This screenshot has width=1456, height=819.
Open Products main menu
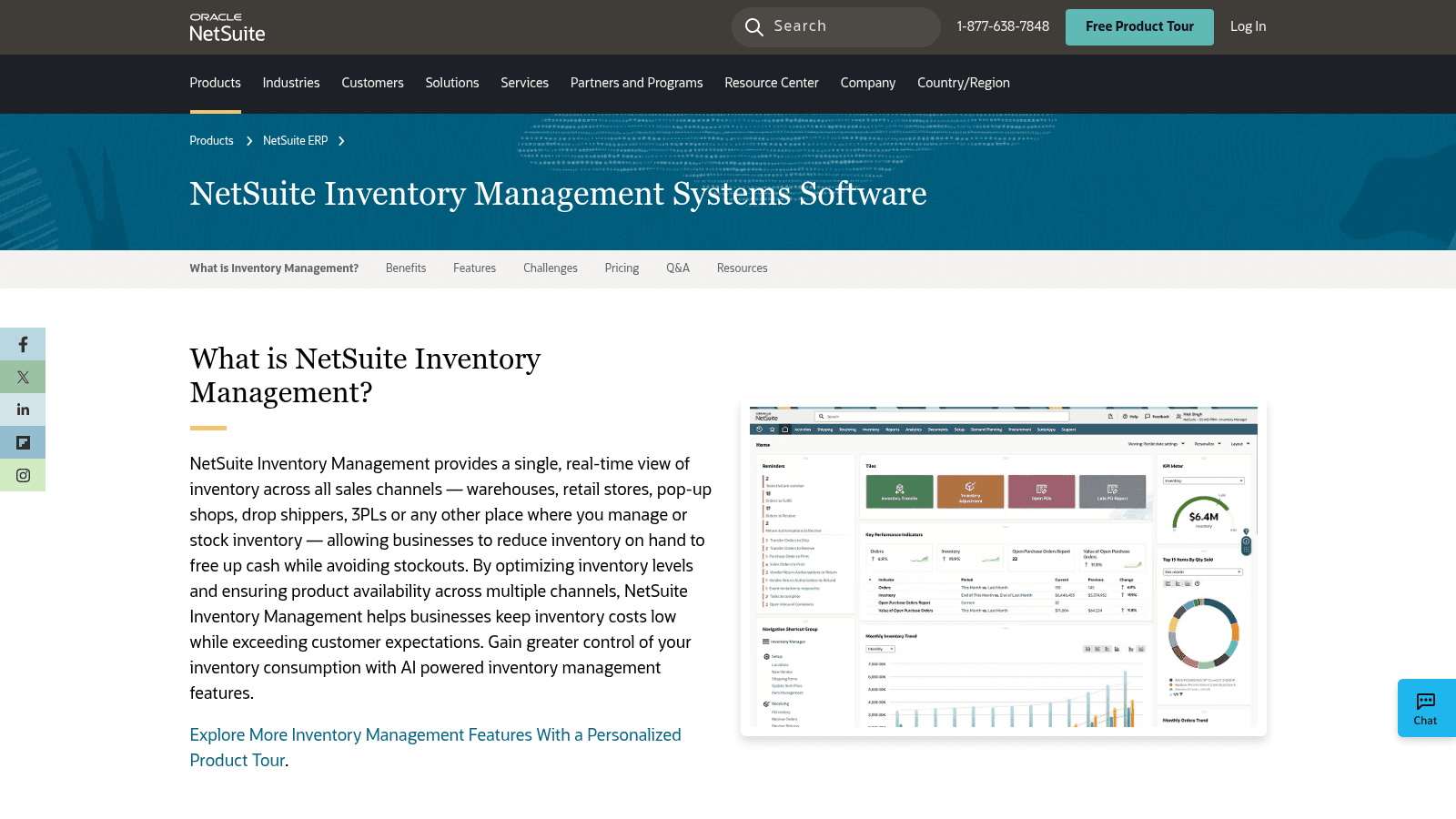[215, 83]
